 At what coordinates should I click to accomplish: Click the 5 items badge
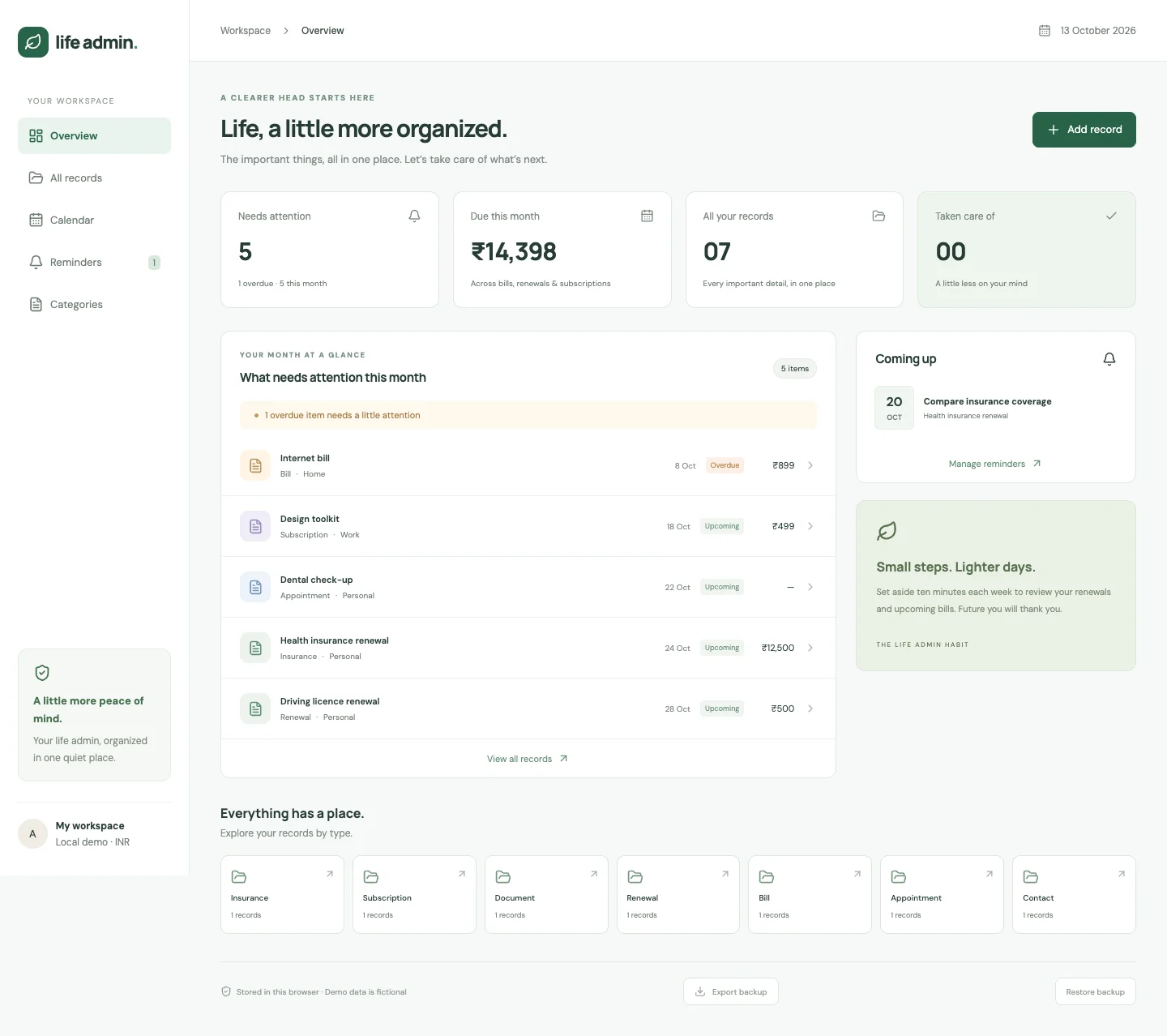pyautogui.click(x=794, y=369)
